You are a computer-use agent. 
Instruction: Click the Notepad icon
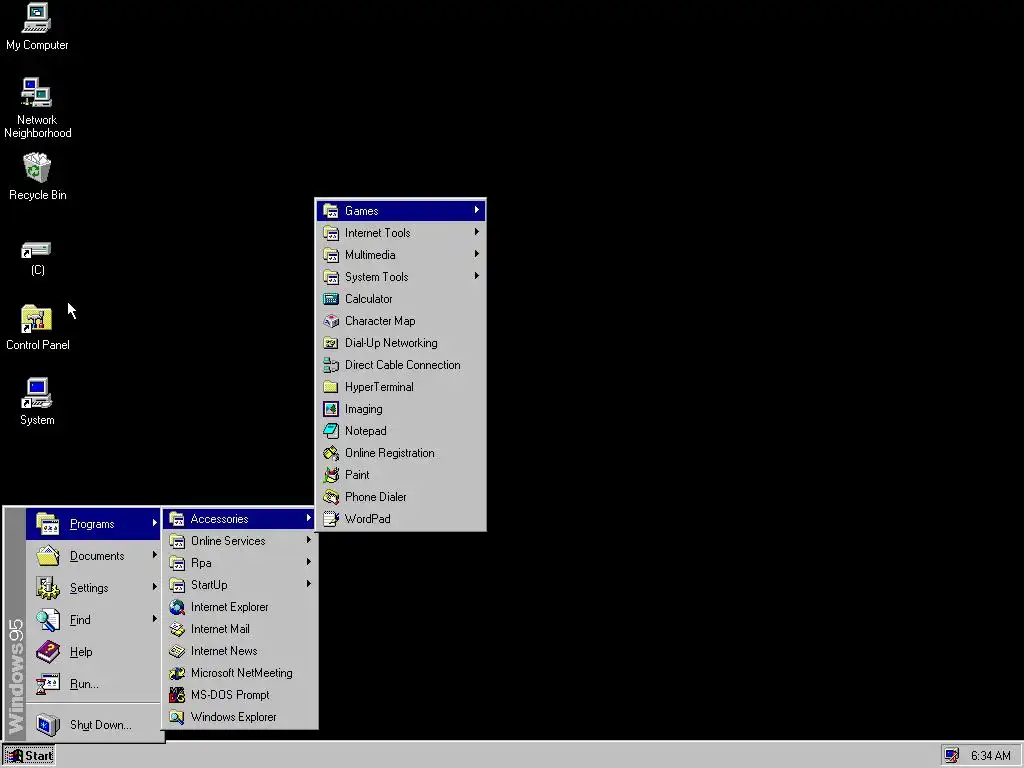(x=331, y=431)
